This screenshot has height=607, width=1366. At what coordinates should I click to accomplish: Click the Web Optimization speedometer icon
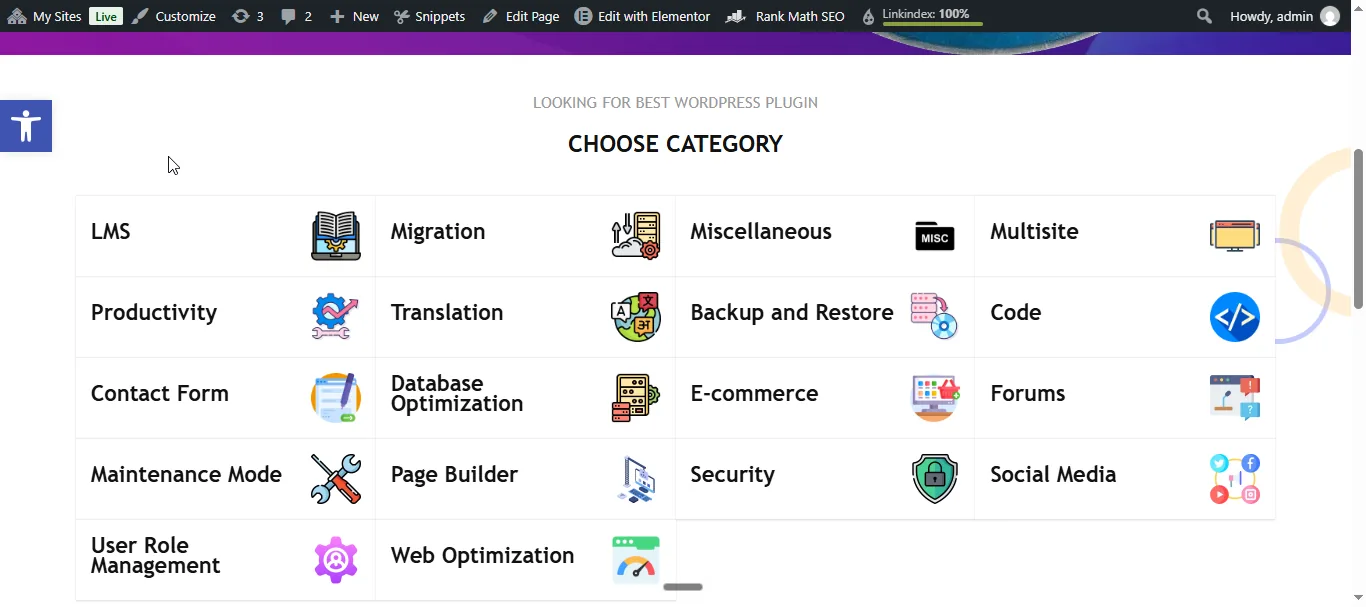click(635, 560)
